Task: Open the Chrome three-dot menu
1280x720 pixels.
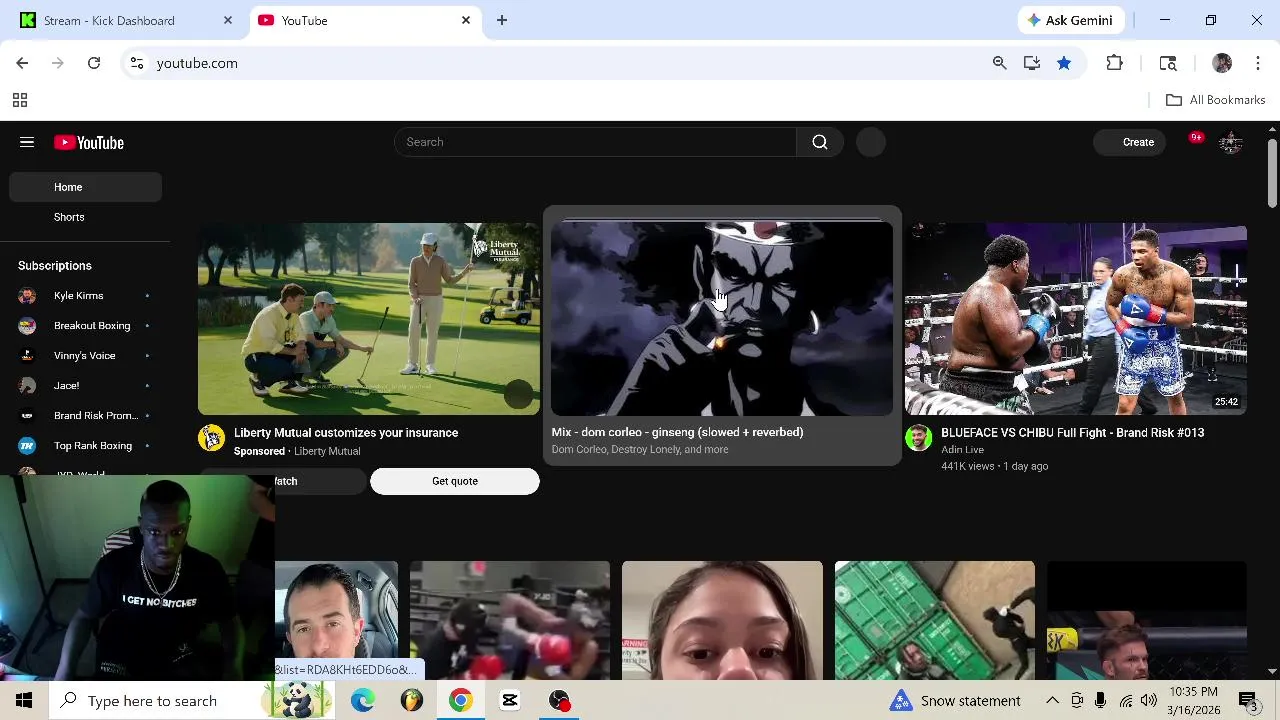Action: 1258,63
